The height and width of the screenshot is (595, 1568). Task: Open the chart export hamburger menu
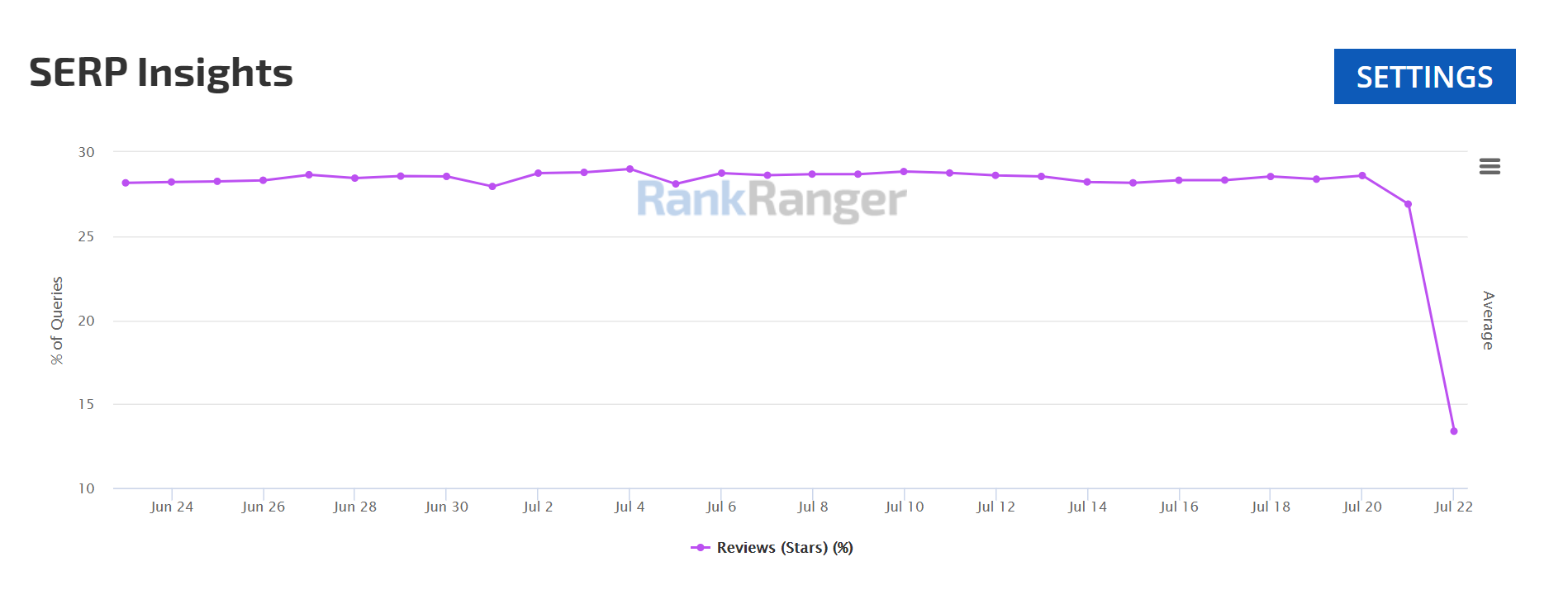click(x=1490, y=166)
